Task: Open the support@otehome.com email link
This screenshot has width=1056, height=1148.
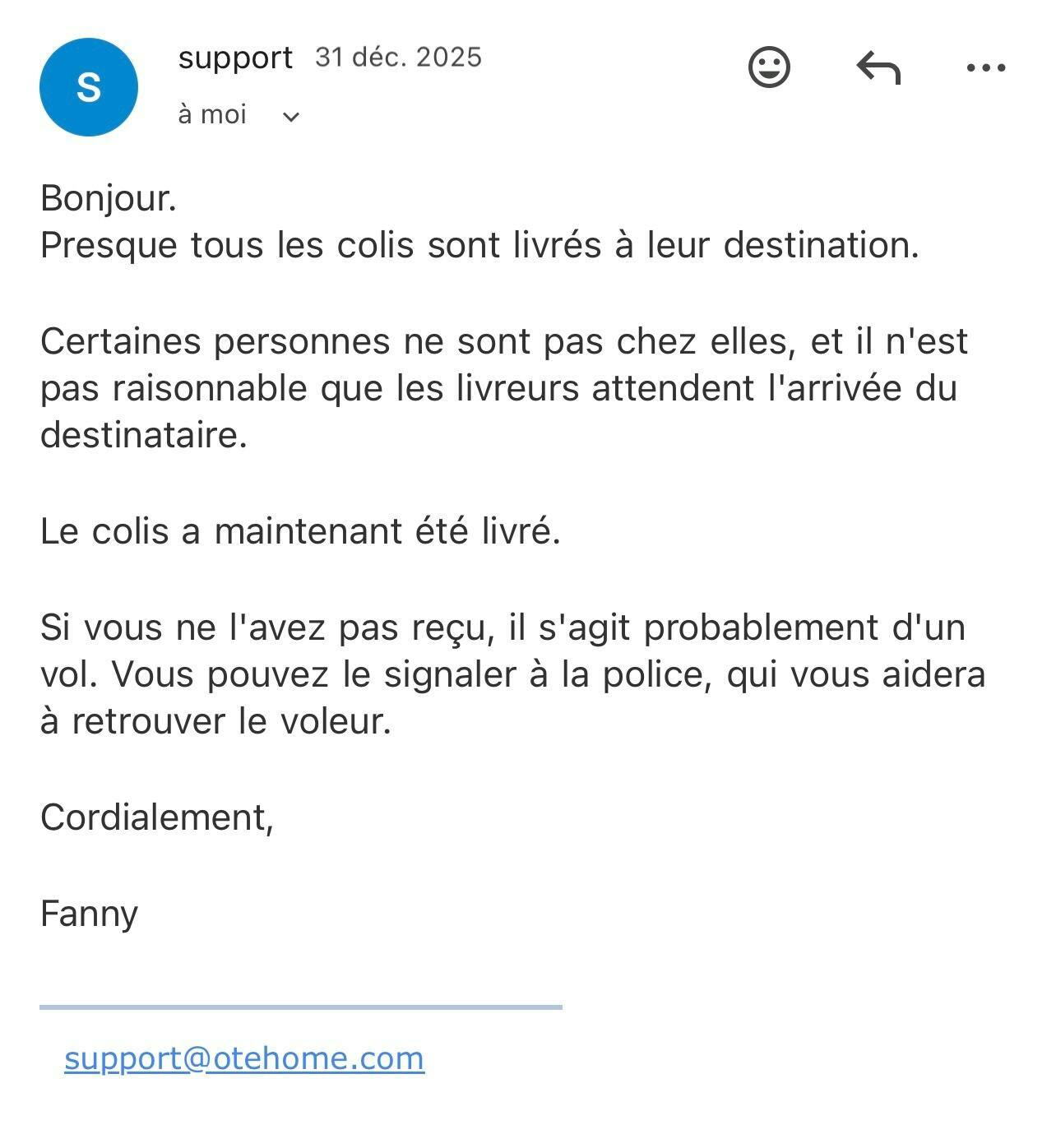Action: pyautogui.click(x=244, y=1058)
